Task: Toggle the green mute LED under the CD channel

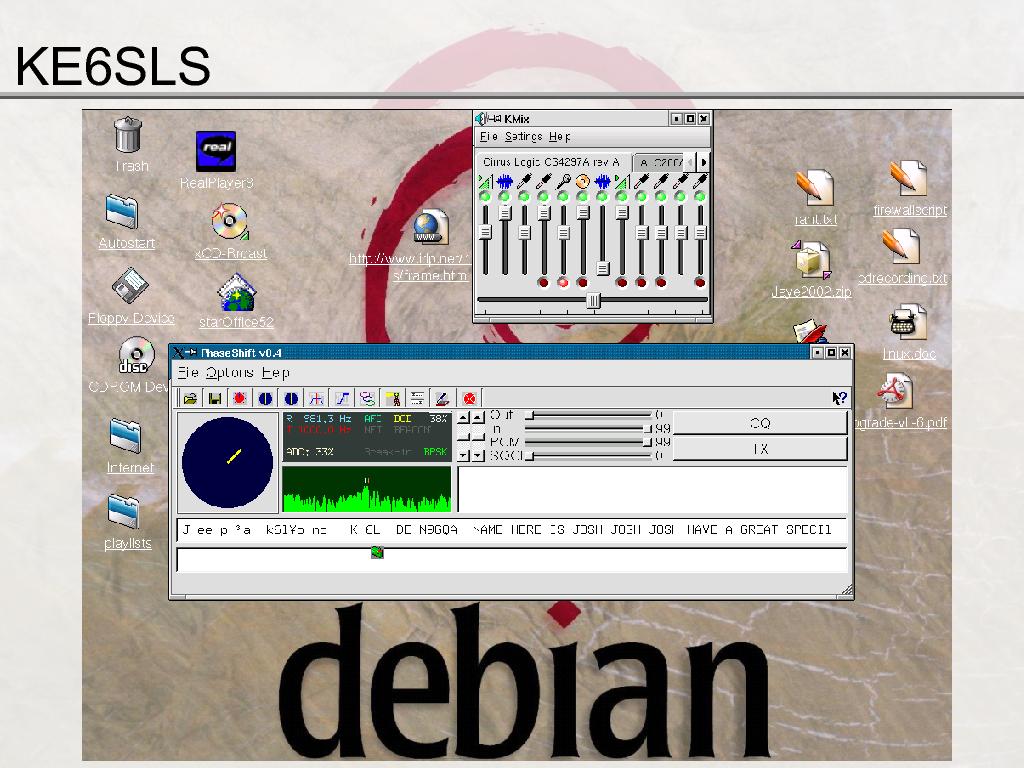Action: (582, 196)
